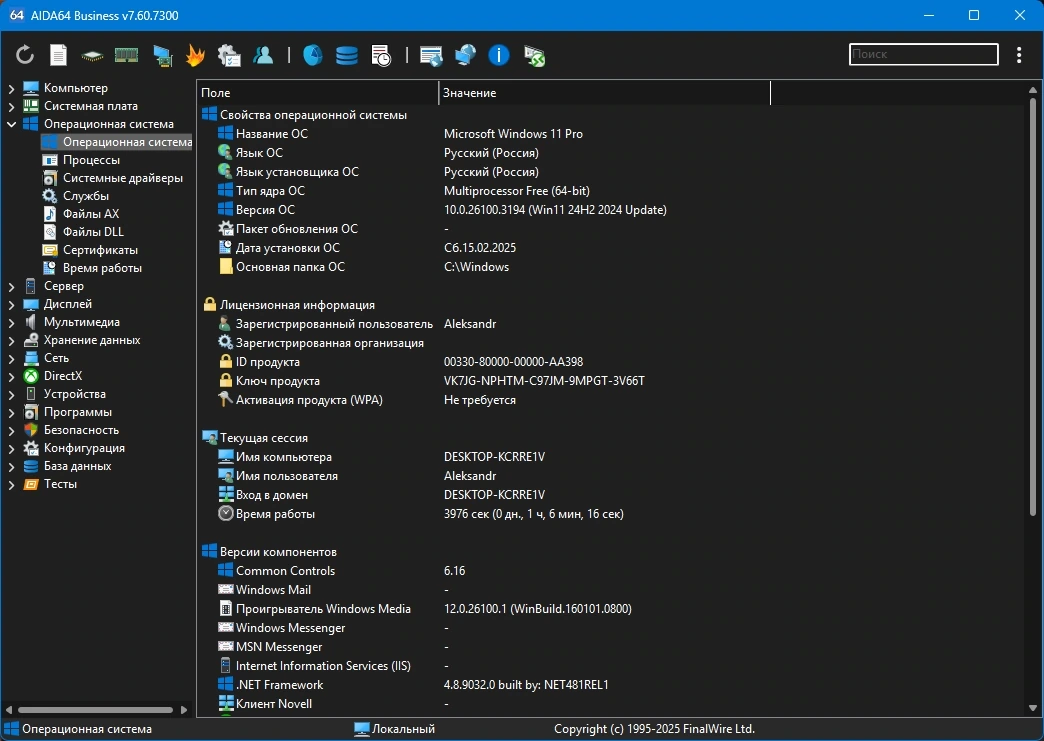1044x741 pixels.
Task: Open the Report document icon
Action: click(59, 55)
